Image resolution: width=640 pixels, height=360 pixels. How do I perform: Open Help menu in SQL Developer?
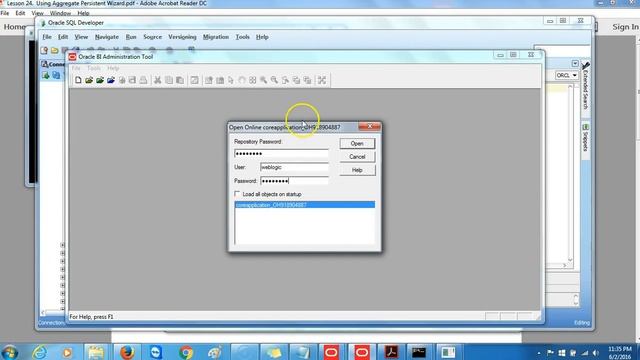pyautogui.click(x=262, y=37)
